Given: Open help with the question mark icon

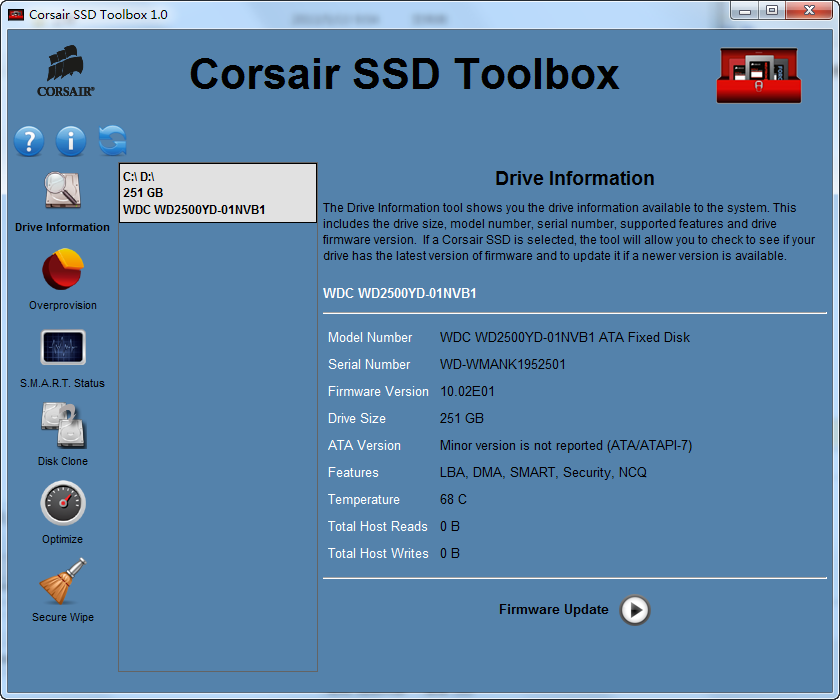Looking at the screenshot, I should (x=28, y=141).
